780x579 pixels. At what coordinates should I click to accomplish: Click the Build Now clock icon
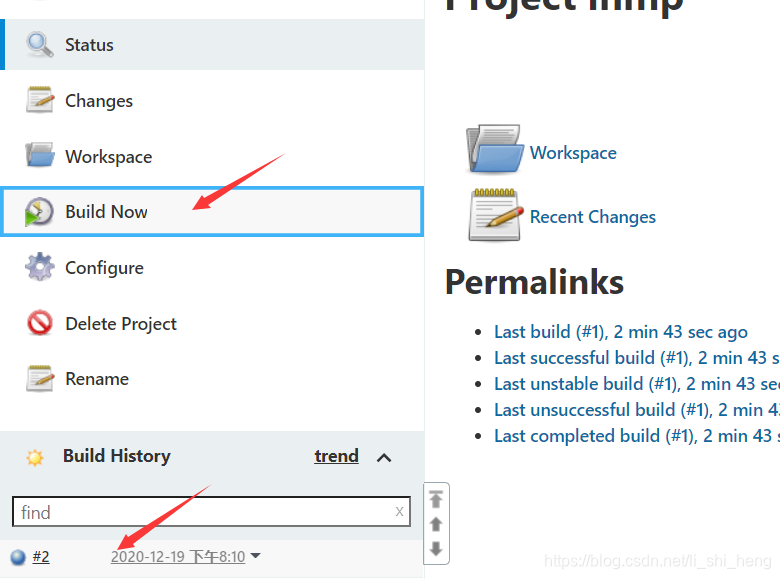click(39, 211)
